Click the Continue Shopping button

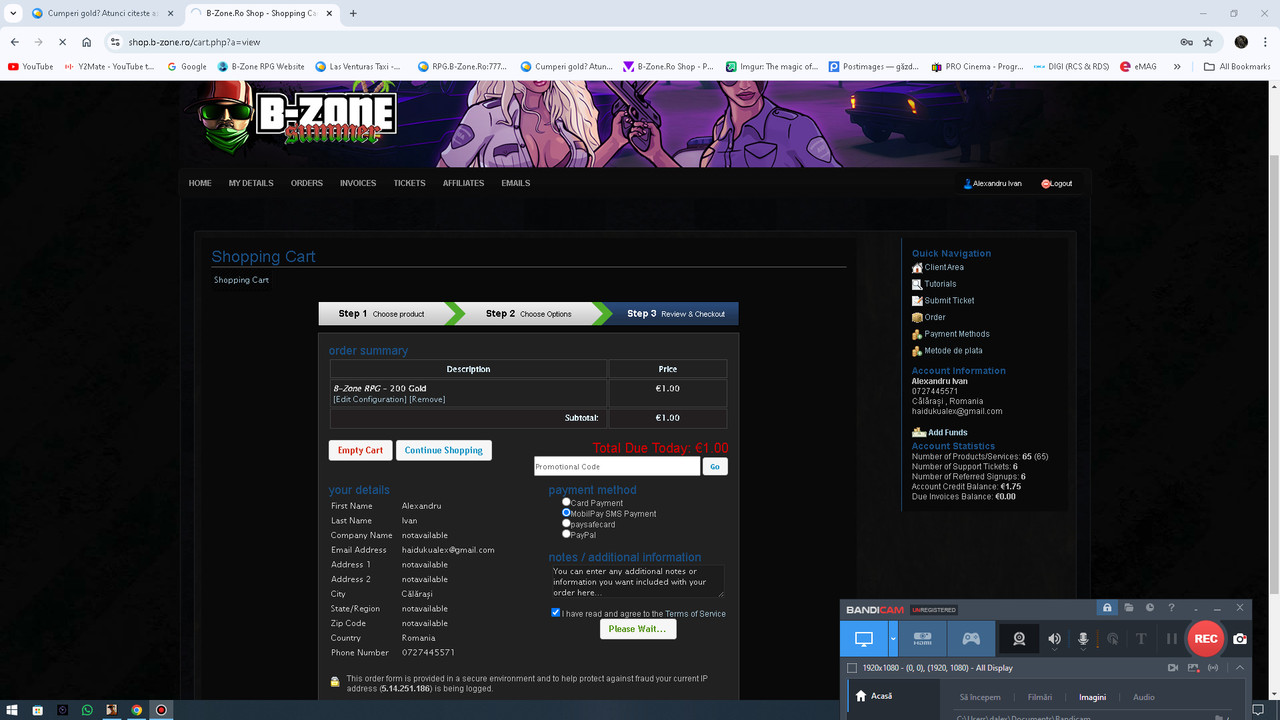click(x=443, y=450)
